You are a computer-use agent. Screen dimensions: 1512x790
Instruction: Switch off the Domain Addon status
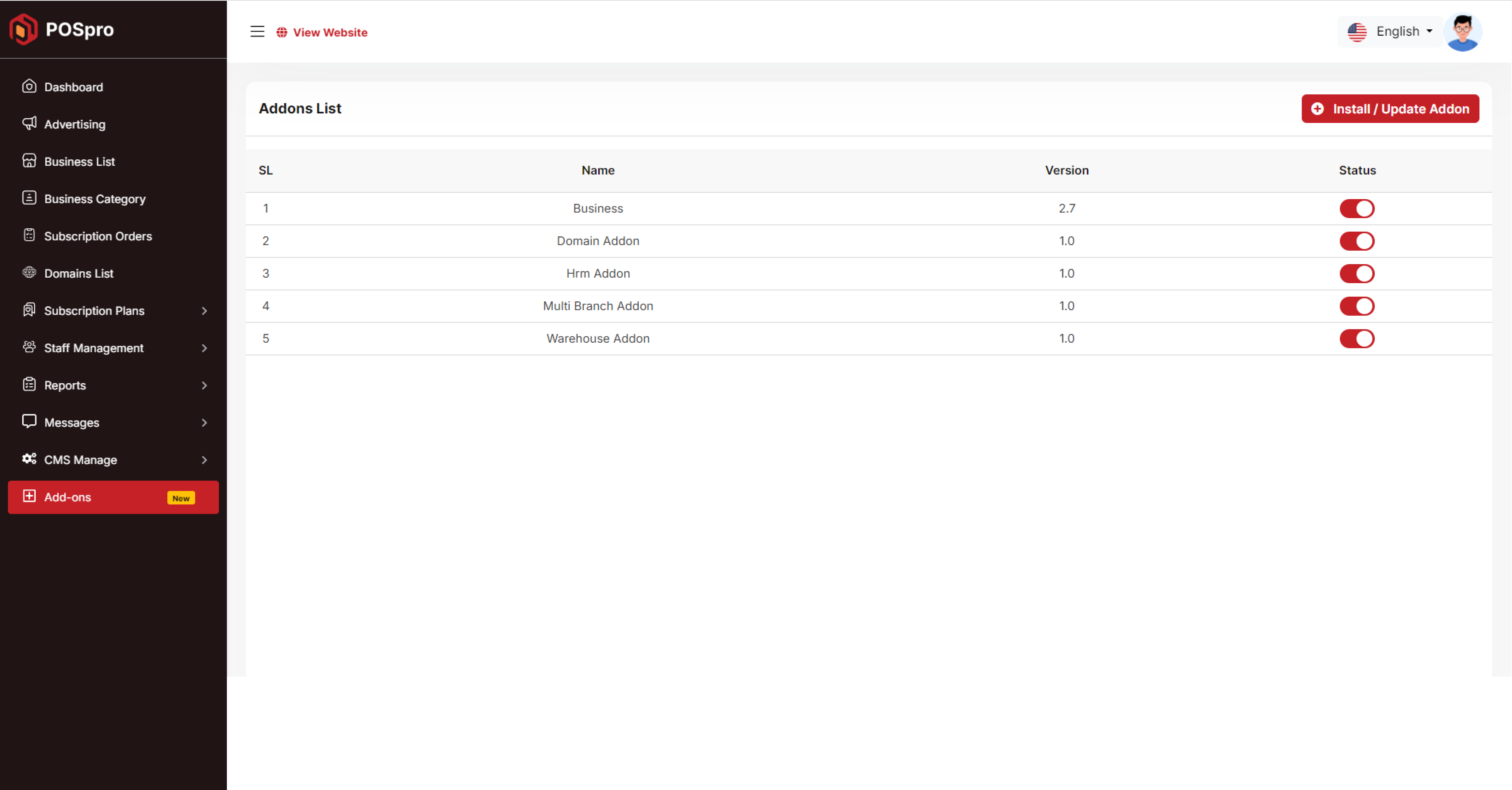point(1357,241)
